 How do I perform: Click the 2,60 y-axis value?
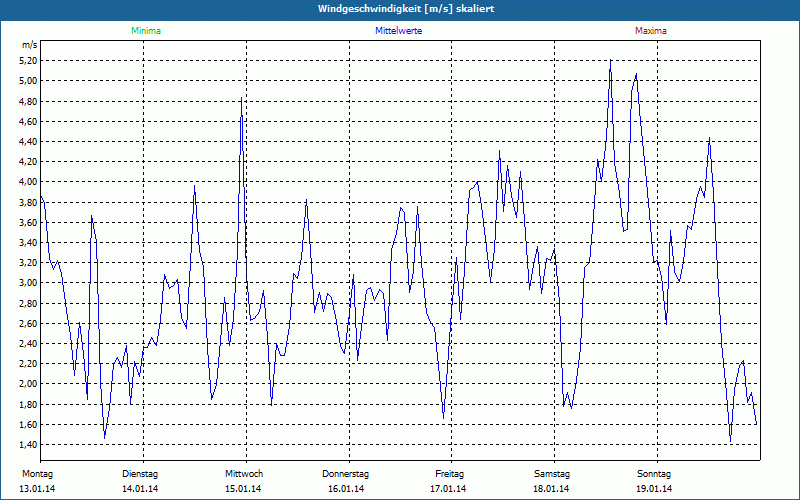click(x=29, y=323)
